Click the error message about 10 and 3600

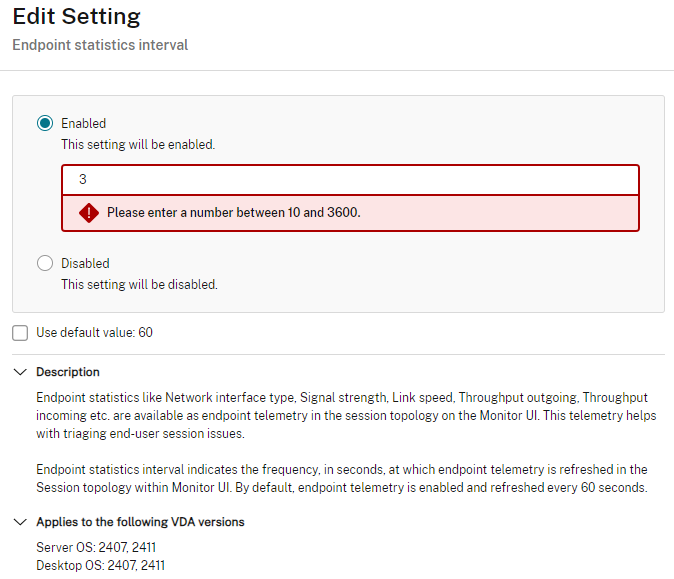234,212
